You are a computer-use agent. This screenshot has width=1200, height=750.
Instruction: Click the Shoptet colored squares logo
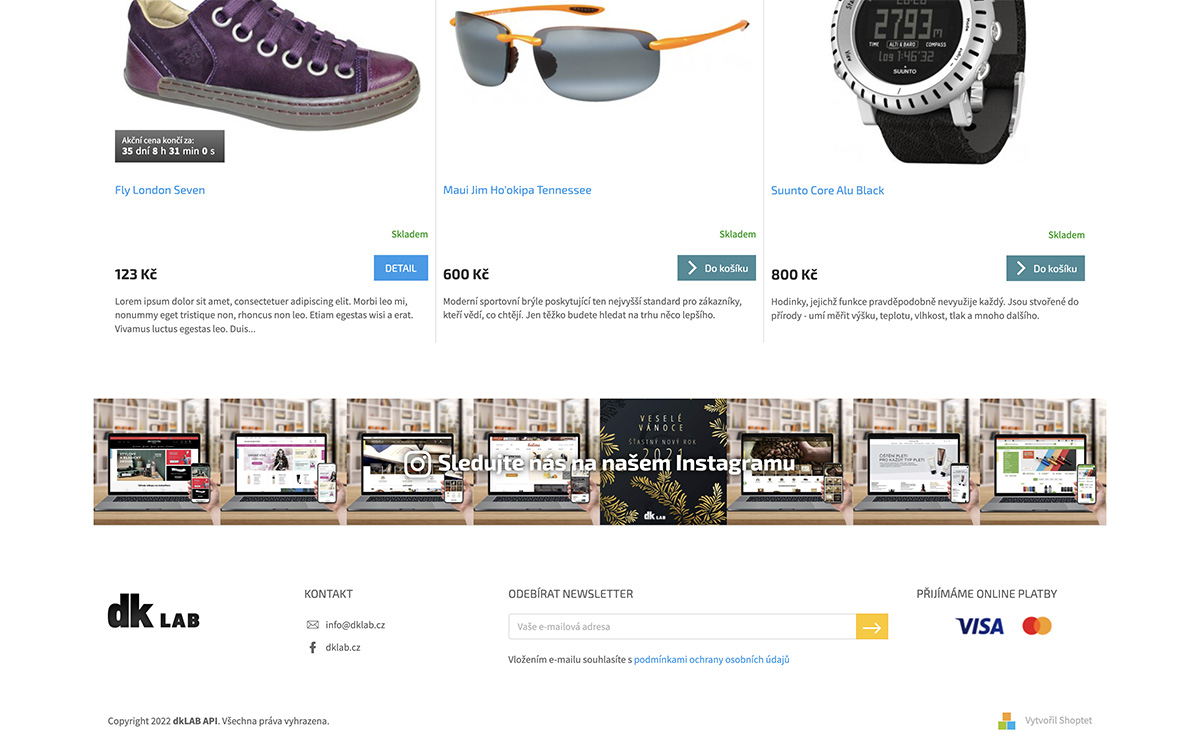point(1007,721)
